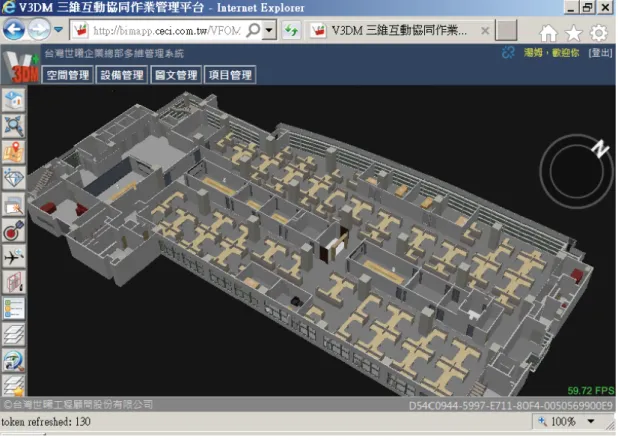Open the map location pin tool
This screenshot has height=440, width=618.
[14, 152]
